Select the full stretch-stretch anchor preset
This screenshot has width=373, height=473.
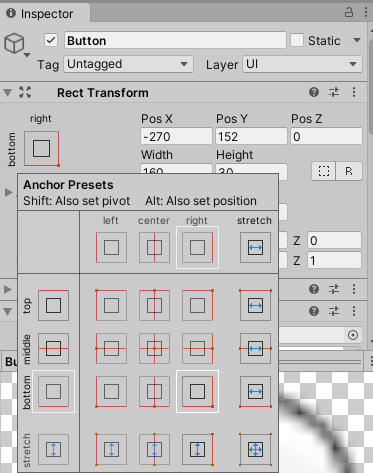(255, 449)
